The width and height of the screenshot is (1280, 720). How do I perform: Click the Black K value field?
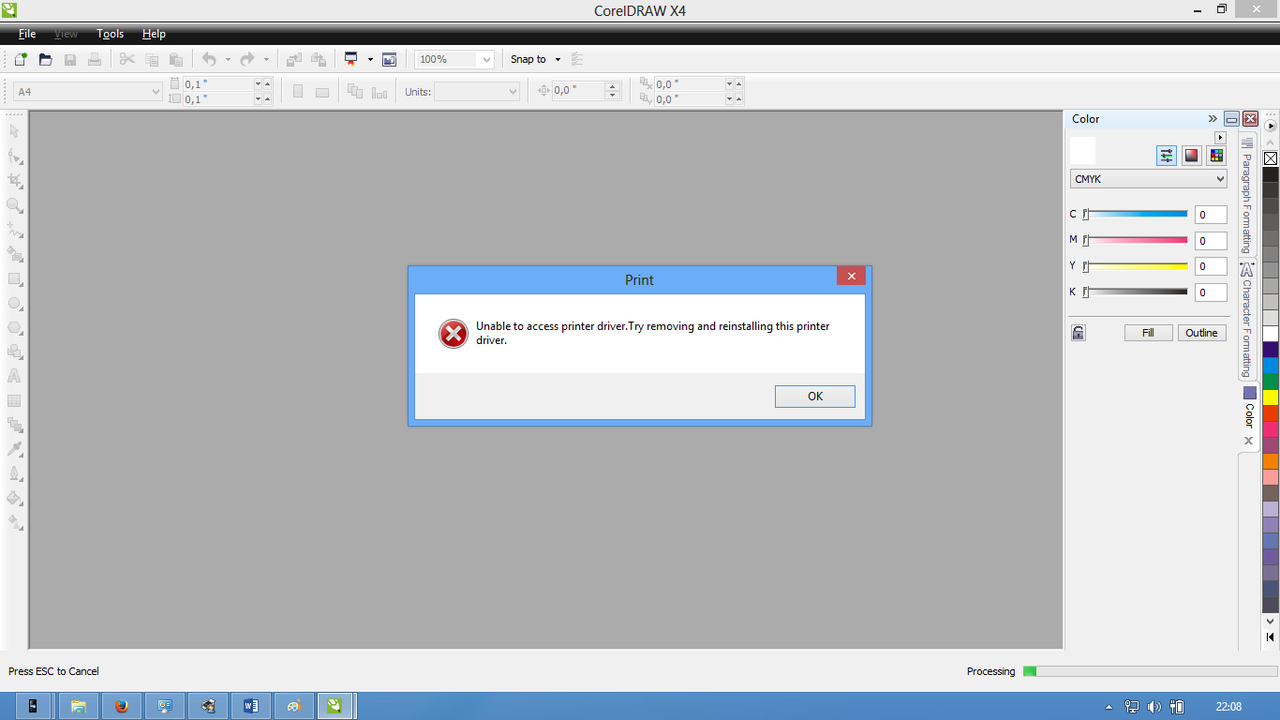(x=1211, y=293)
